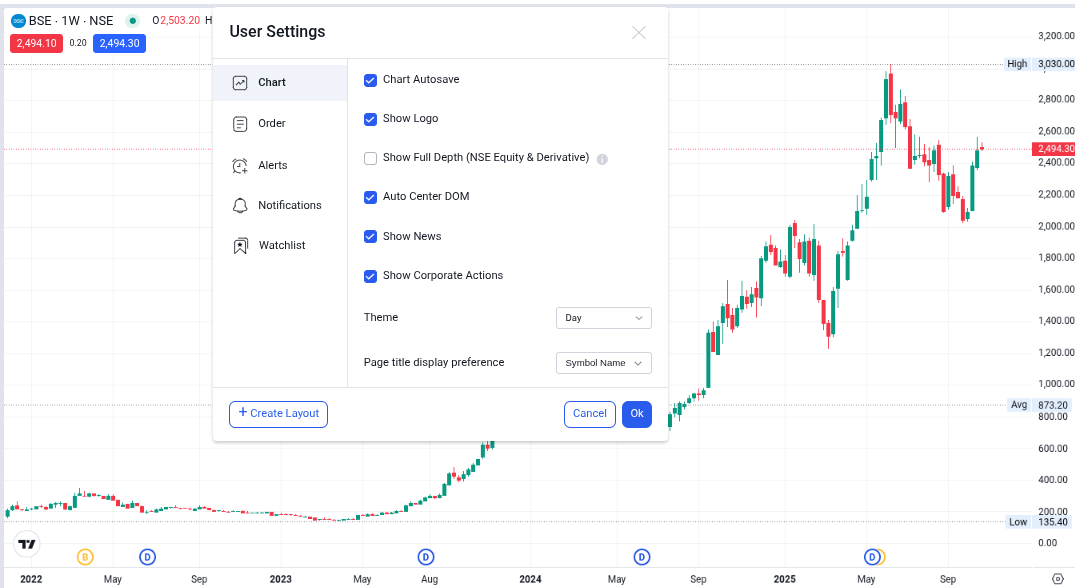The width and height of the screenshot is (1075, 588).
Task: Click the Create Layout button
Action: (278, 414)
